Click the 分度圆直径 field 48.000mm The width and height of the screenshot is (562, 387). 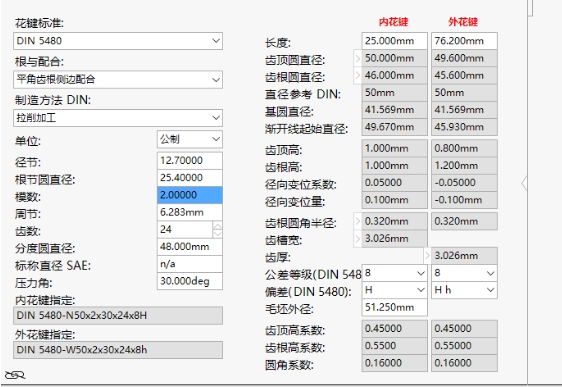click(x=190, y=247)
